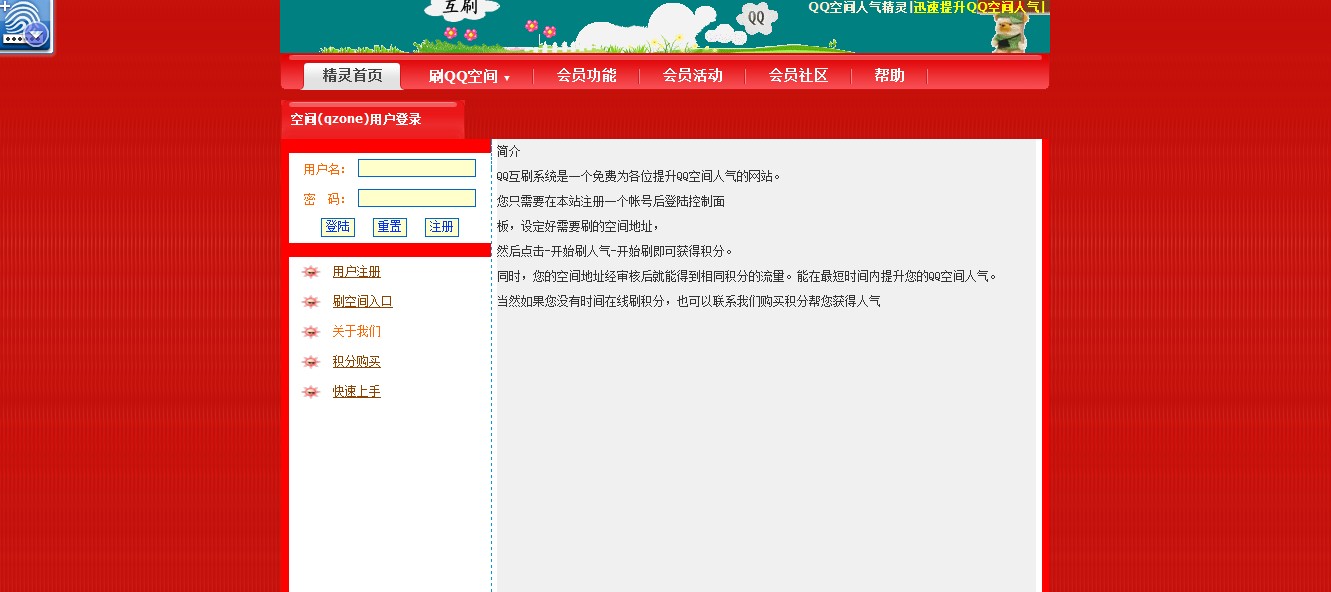Click the 密码 label text
Viewport: 1331px width, 592px height.
tap(324, 199)
